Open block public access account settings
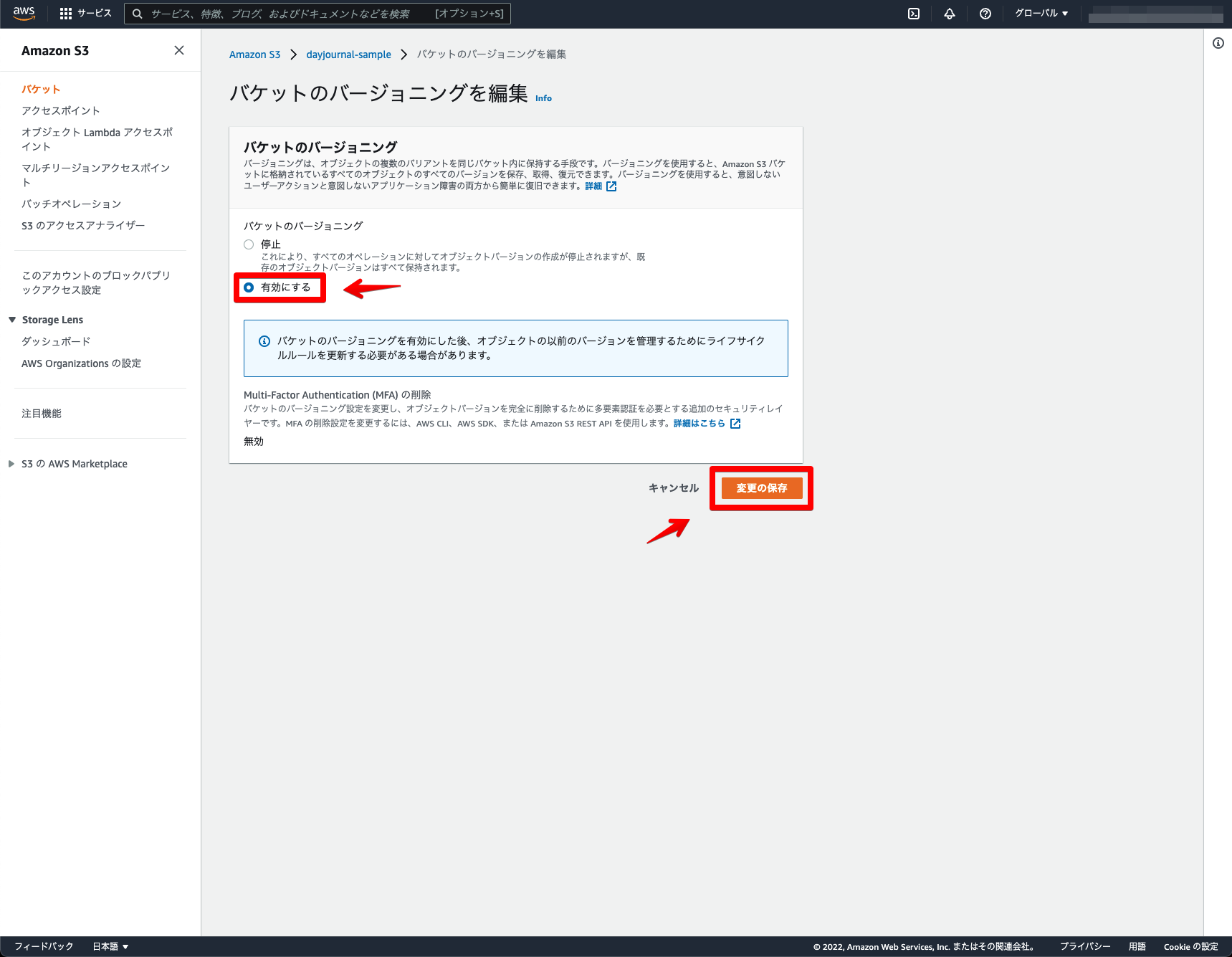Viewport: 1232px width, 957px height. pos(96,282)
